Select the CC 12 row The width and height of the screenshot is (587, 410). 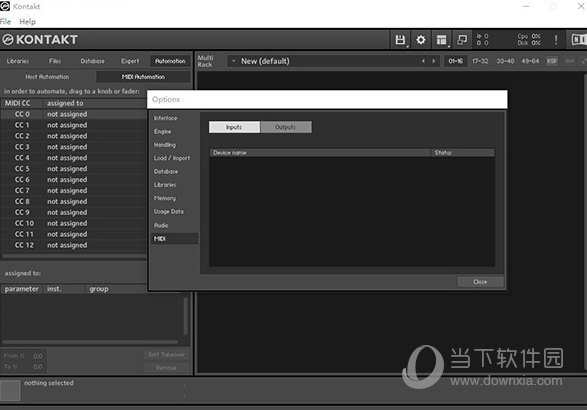click(x=74, y=245)
